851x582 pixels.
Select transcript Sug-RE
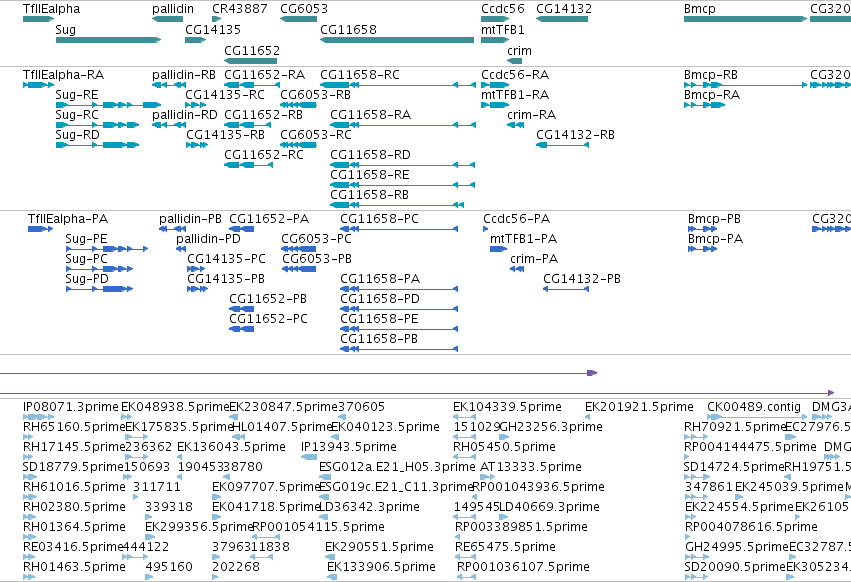coord(108,105)
